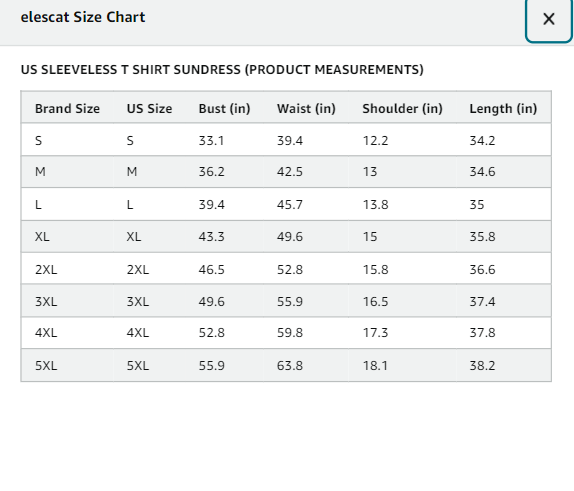574x491 pixels.
Task: Click the US Size column header
Action: click(x=149, y=109)
